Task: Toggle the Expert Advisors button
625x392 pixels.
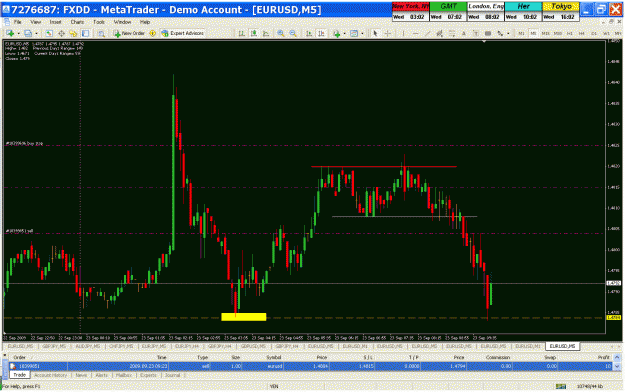Action: pyautogui.click(x=183, y=33)
